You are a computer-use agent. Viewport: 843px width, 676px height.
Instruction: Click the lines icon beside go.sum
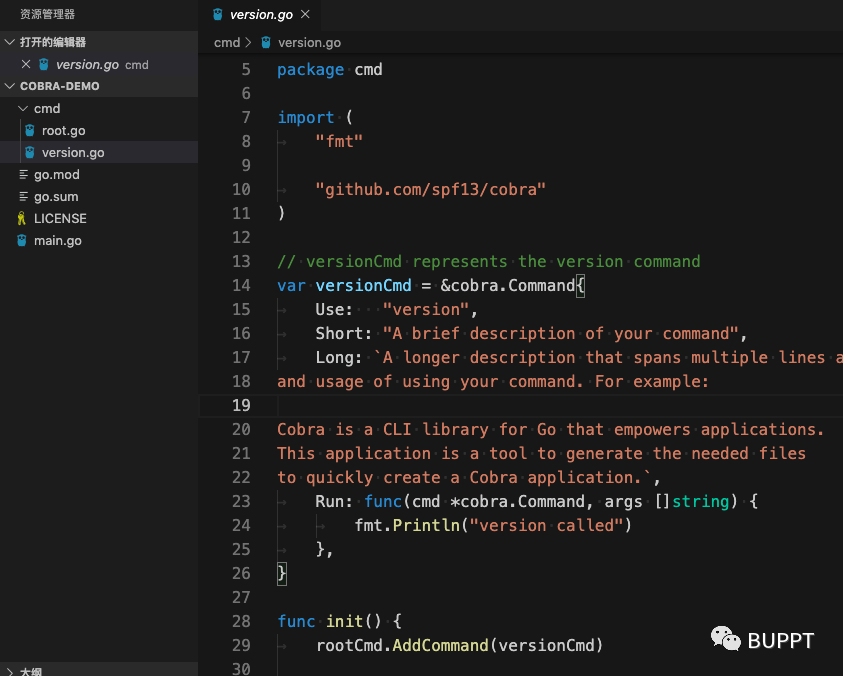pyautogui.click(x=23, y=196)
